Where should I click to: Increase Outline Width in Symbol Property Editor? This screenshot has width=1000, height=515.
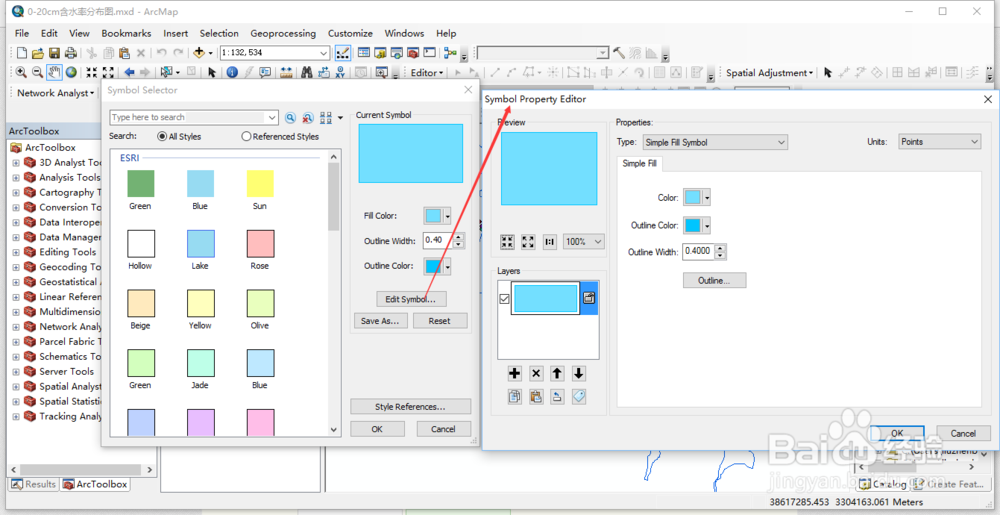[x=721, y=248]
